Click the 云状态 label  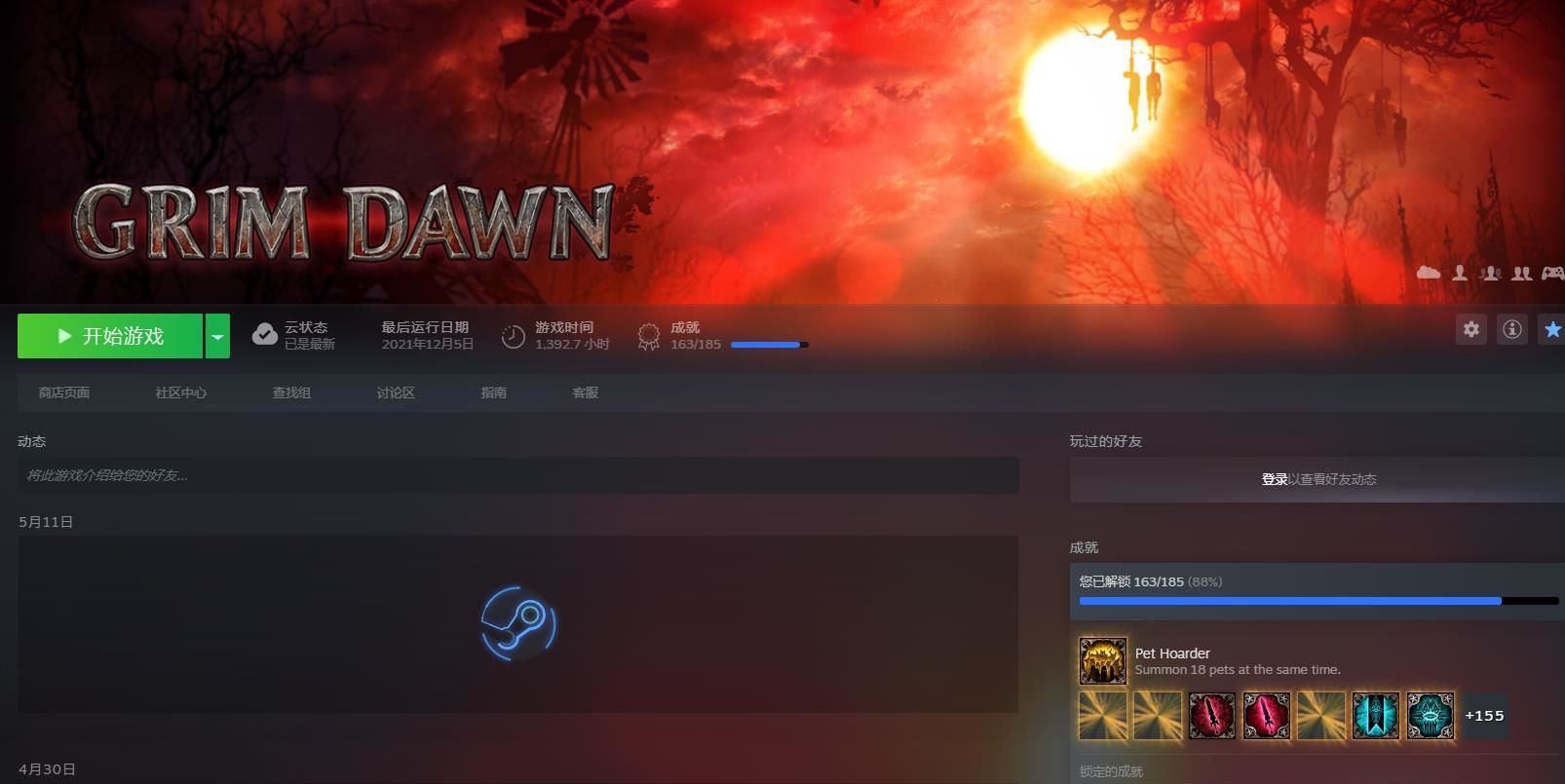[x=306, y=327]
